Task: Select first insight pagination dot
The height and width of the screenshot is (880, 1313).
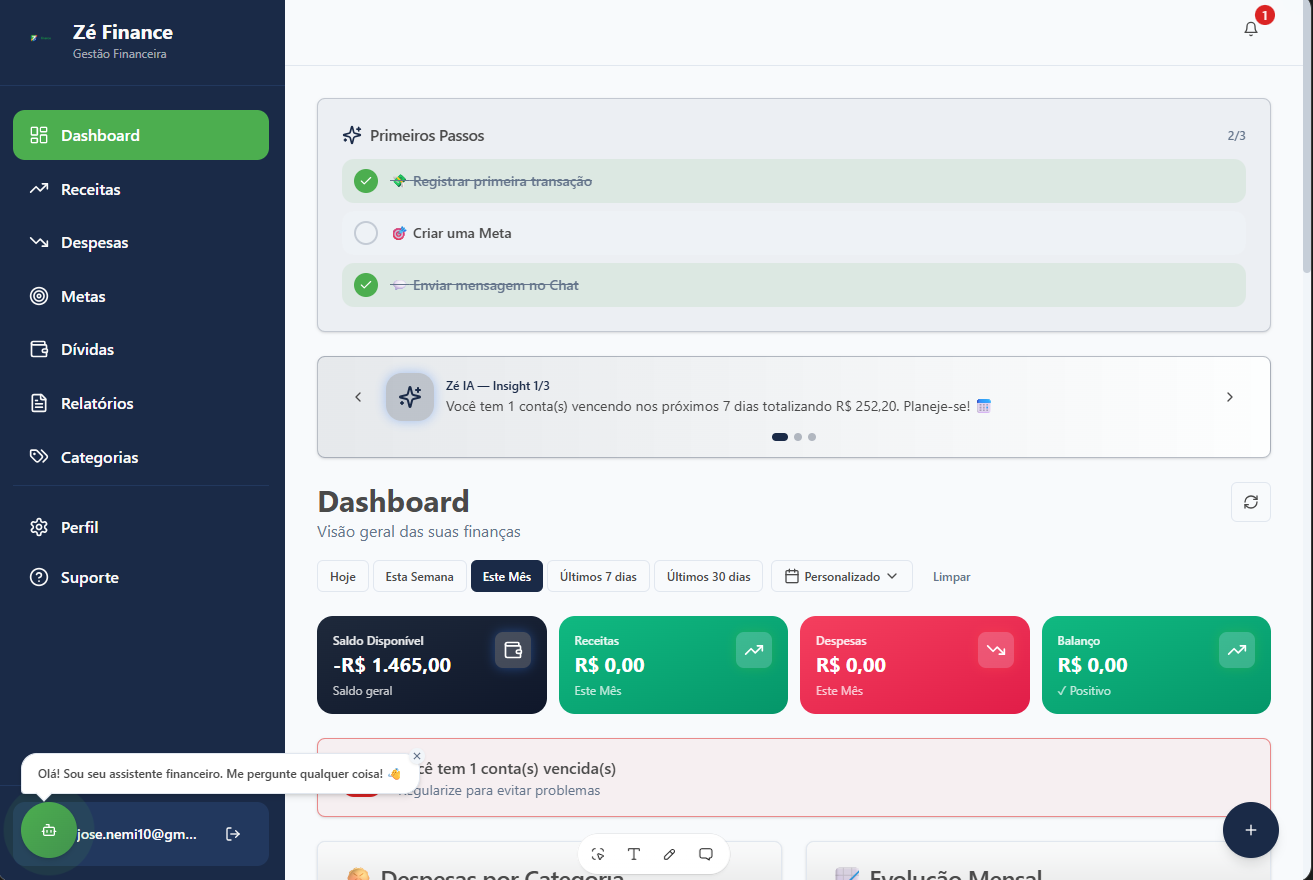Action: coord(780,437)
